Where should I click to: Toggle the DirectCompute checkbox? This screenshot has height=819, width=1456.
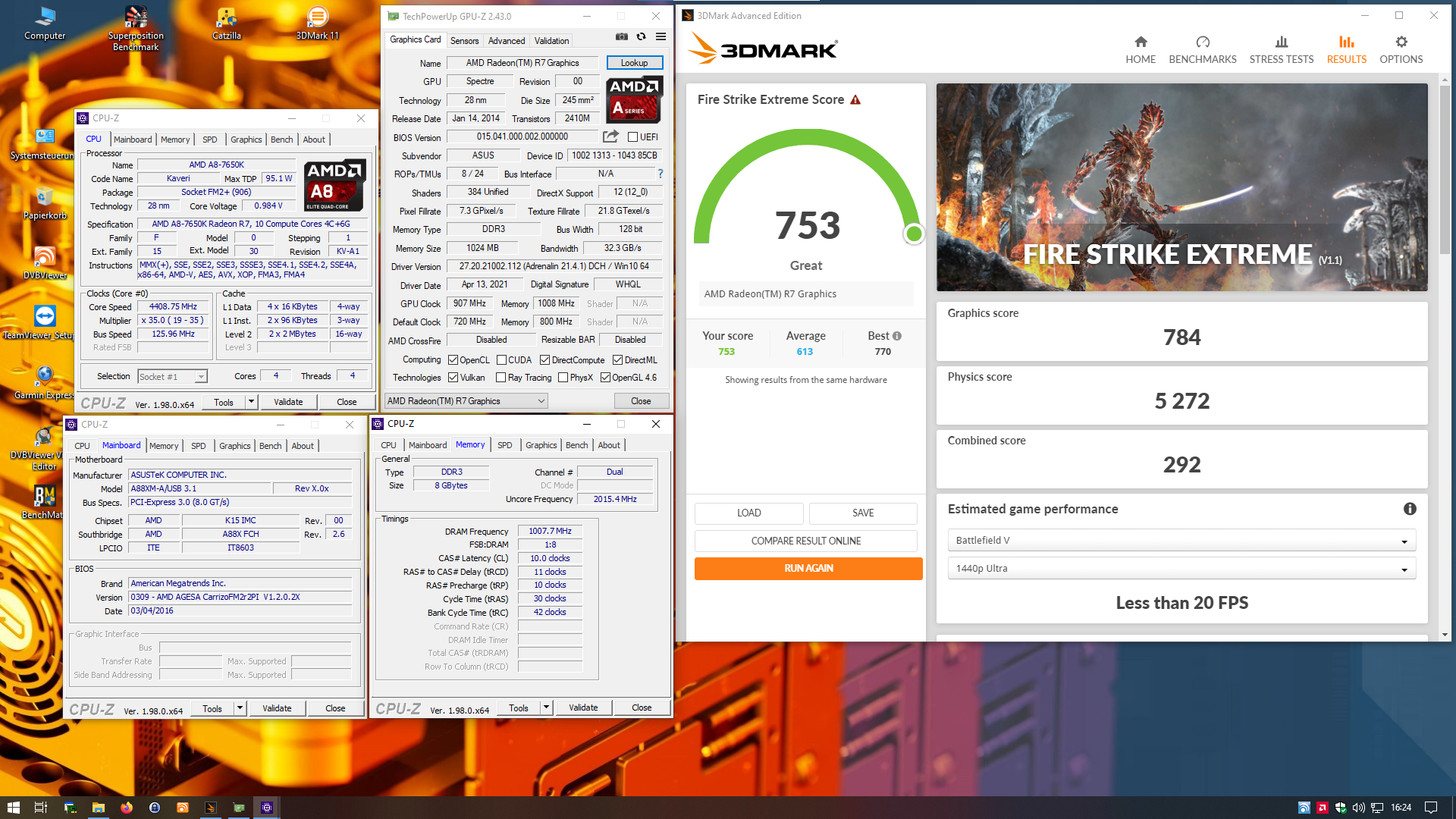click(544, 360)
